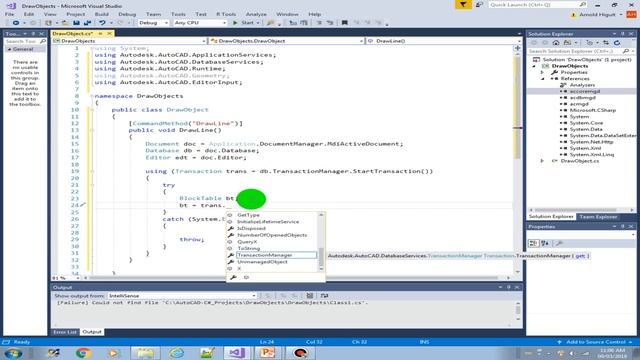Click the Solution Explorer Refresh icon
Image resolution: width=640 pixels, height=360 pixels.
coord(617,42)
